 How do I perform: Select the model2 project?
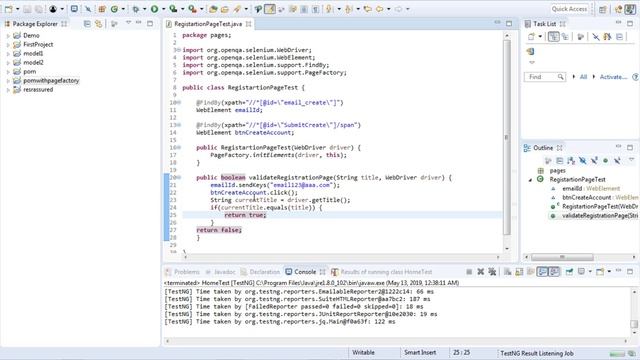(33, 62)
